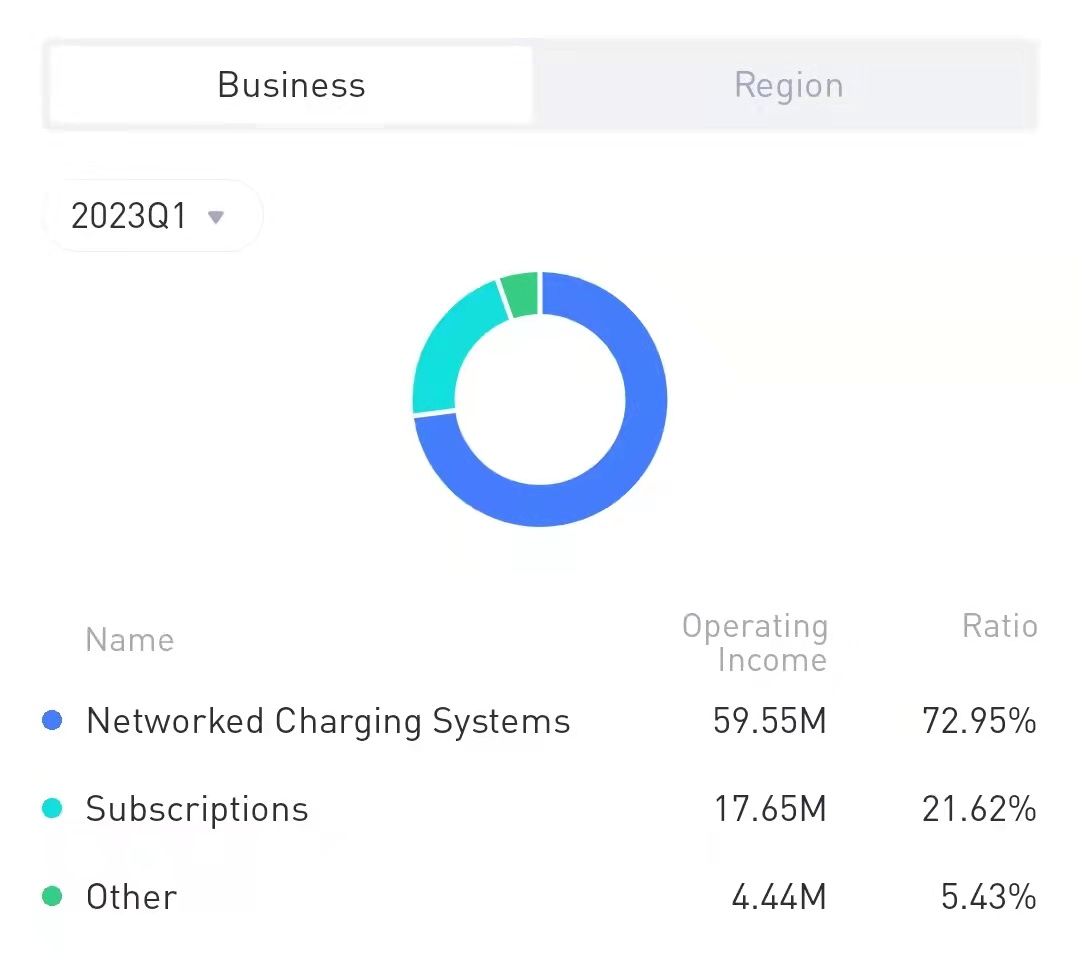This screenshot has height=973, width=1080.
Task: Click the blue Networked Charging legend dot
Action: [52, 721]
